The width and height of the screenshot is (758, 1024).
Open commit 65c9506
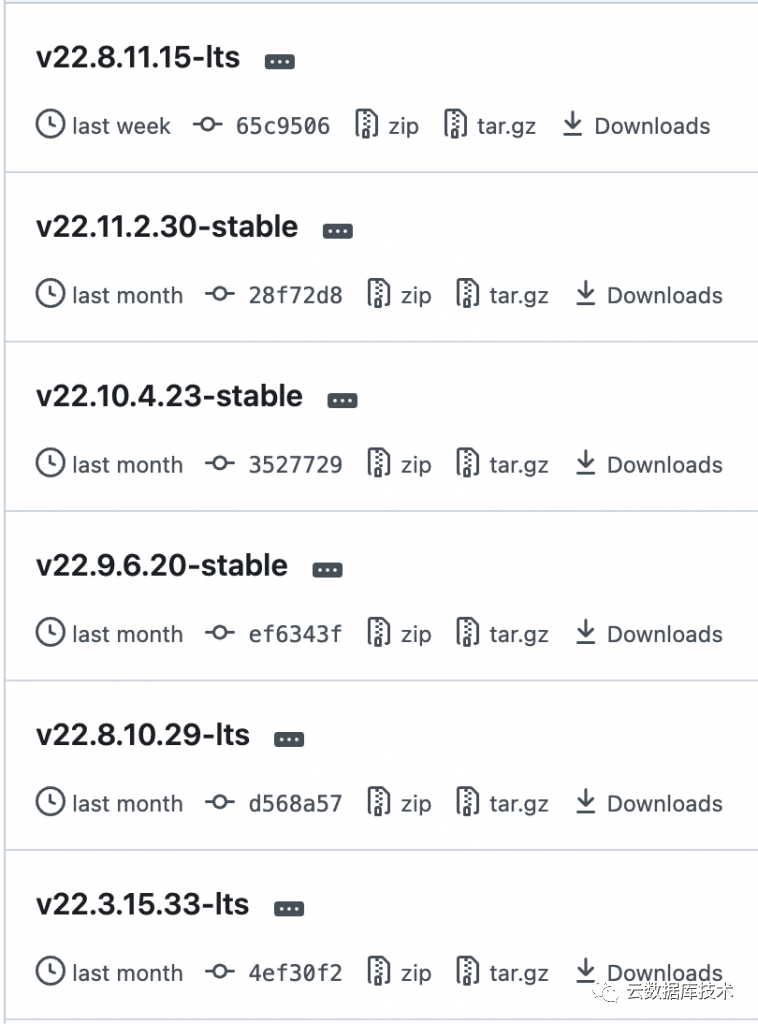(x=282, y=126)
